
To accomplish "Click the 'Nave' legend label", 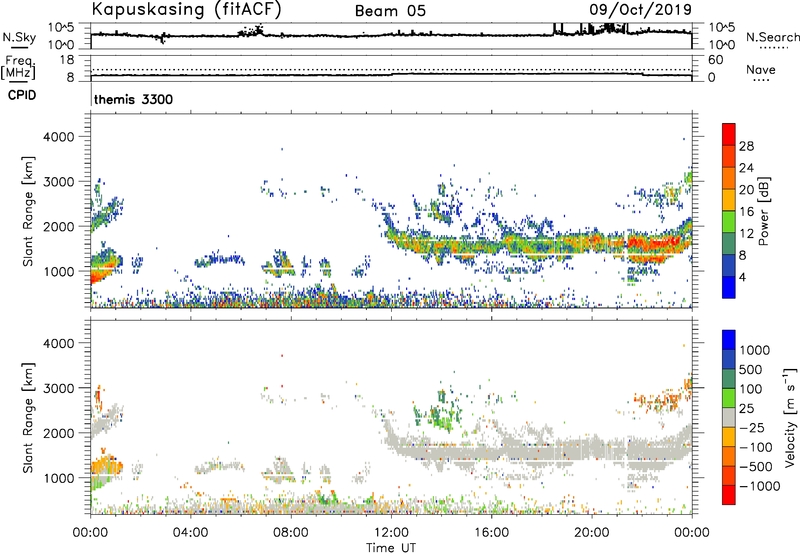I will tap(761, 70).
